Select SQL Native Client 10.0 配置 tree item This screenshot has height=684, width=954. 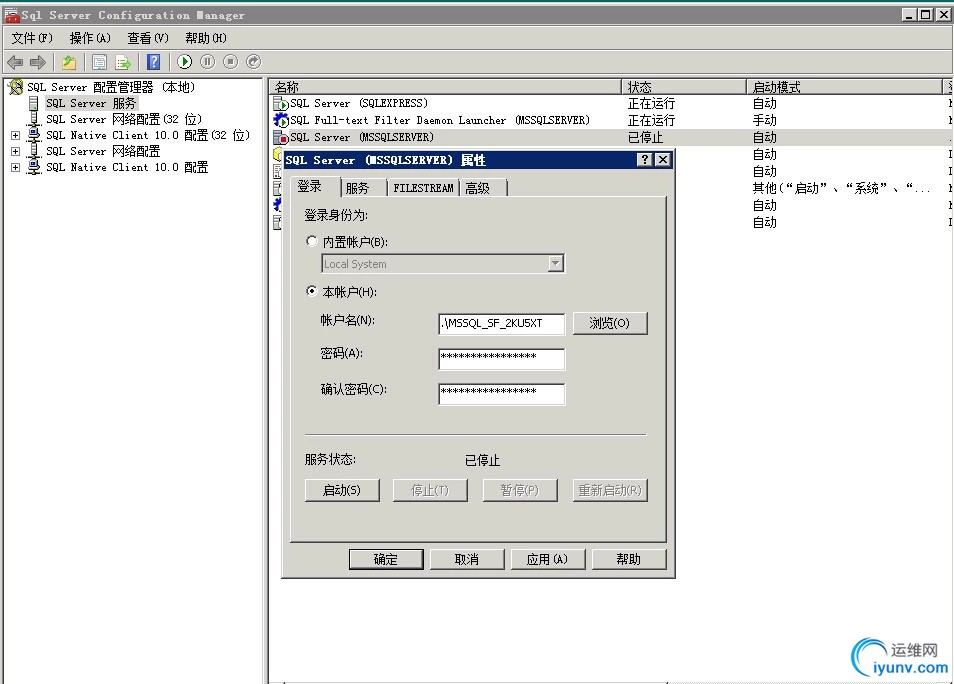[x=127, y=167]
